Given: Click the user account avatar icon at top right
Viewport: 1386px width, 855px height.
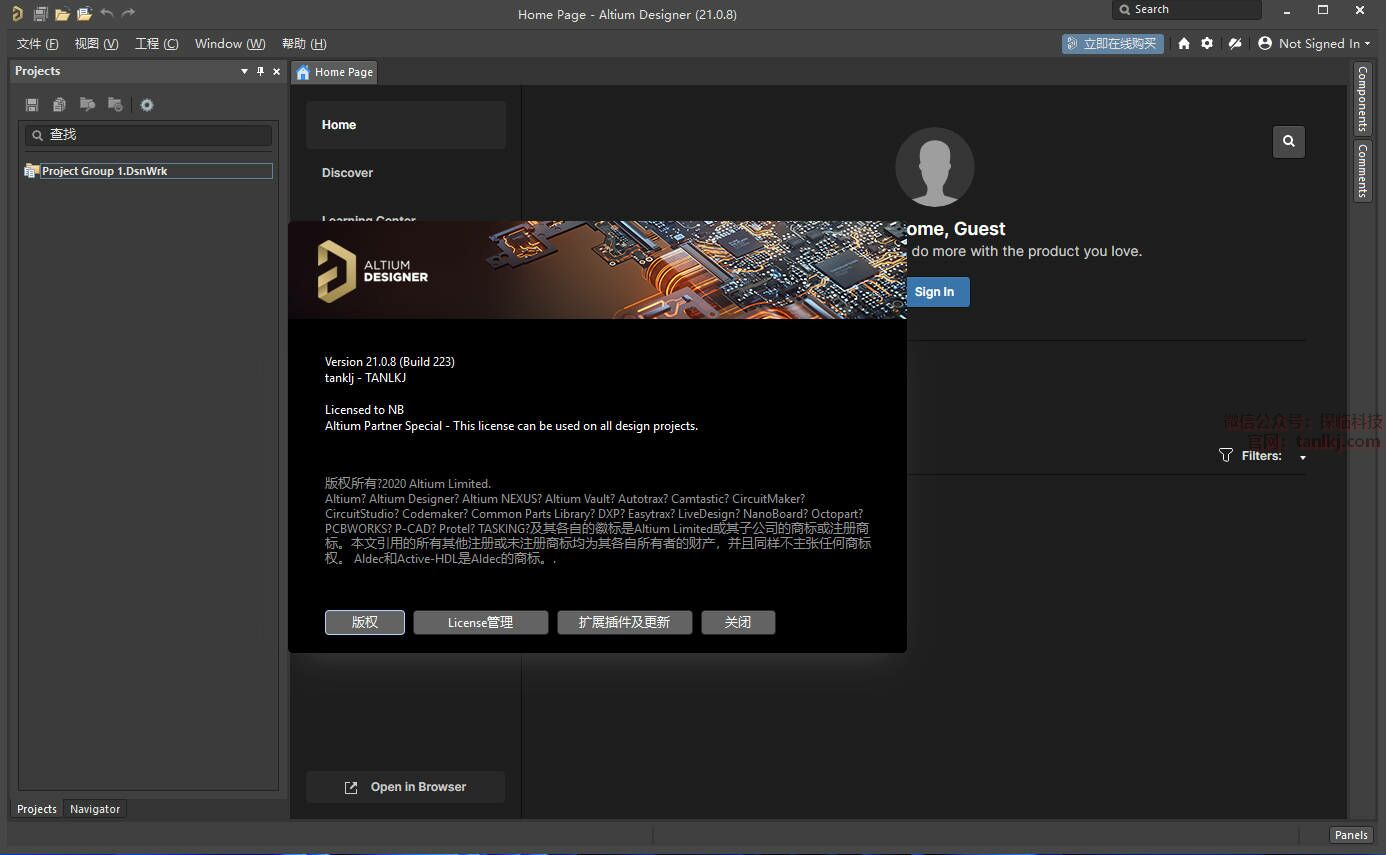Looking at the screenshot, I should point(1265,44).
